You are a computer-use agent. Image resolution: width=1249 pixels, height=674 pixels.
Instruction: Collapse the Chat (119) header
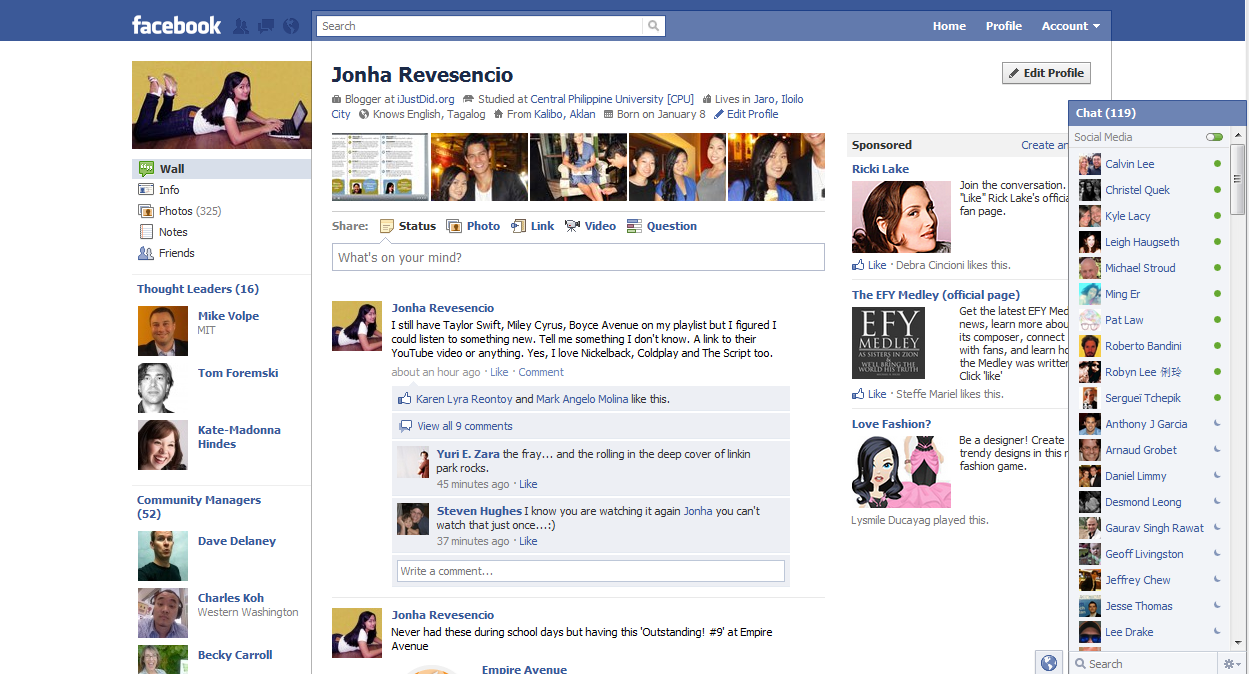tap(1158, 113)
